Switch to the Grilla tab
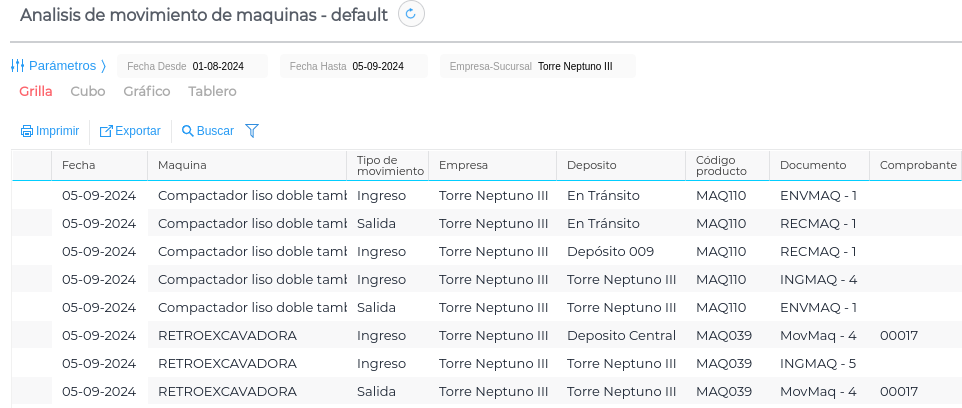This screenshot has height=408, width=962. (x=36, y=91)
